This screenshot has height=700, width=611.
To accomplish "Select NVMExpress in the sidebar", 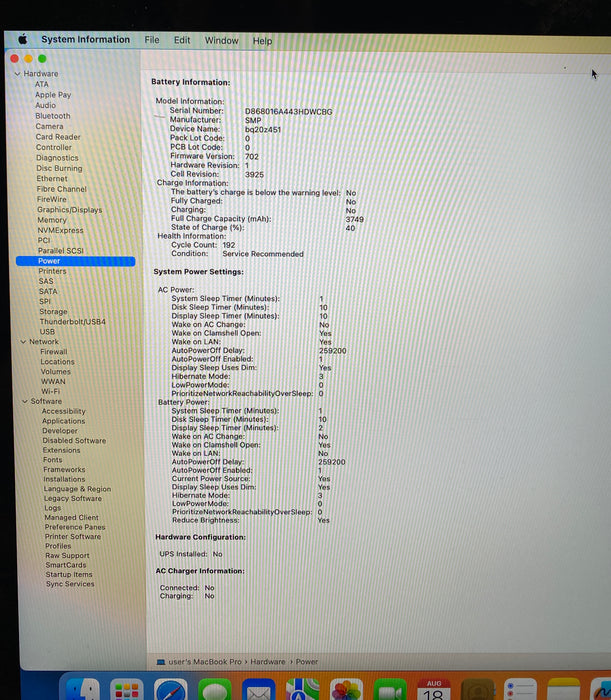I will pyautogui.click(x=60, y=230).
